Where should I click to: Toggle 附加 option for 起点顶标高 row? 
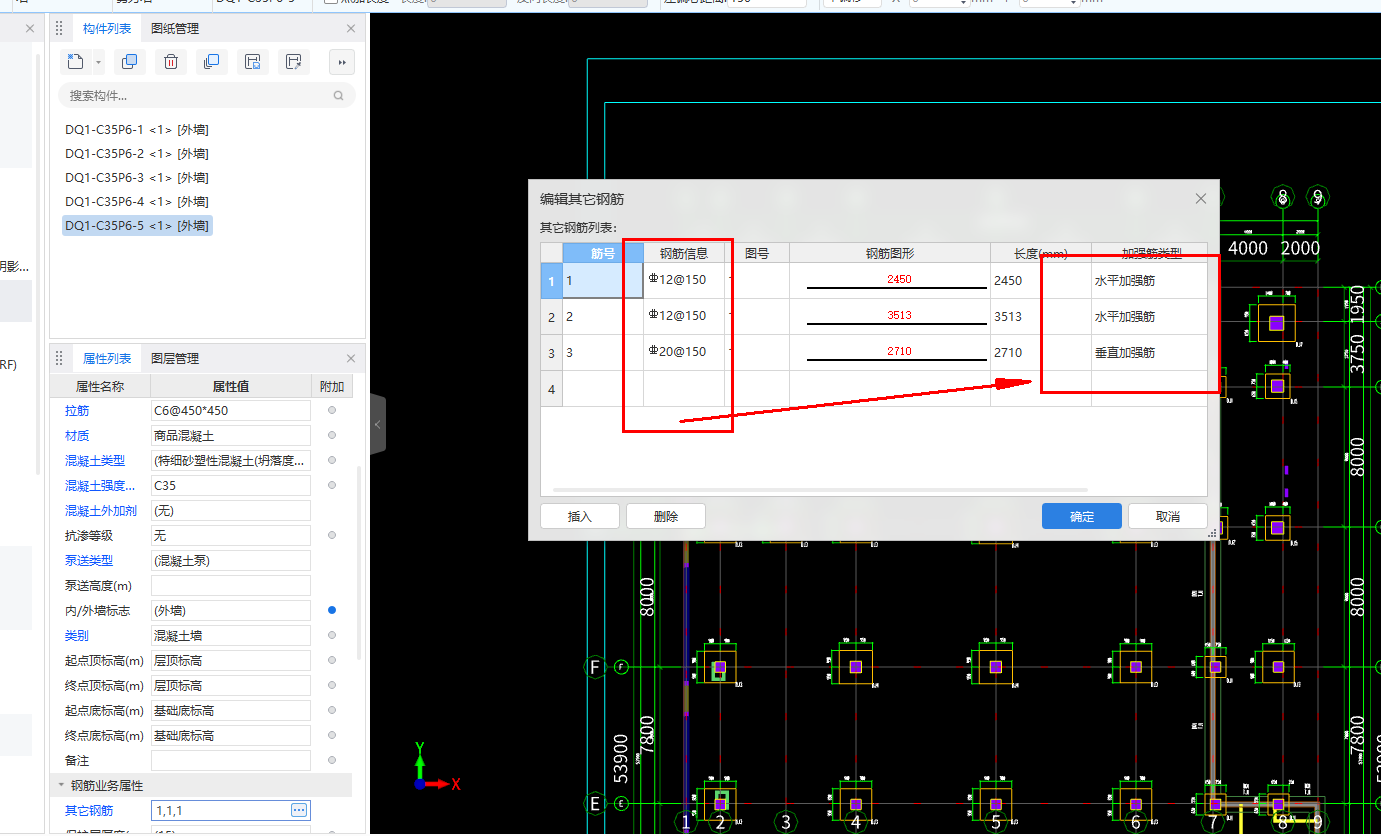tap(332, 660)
